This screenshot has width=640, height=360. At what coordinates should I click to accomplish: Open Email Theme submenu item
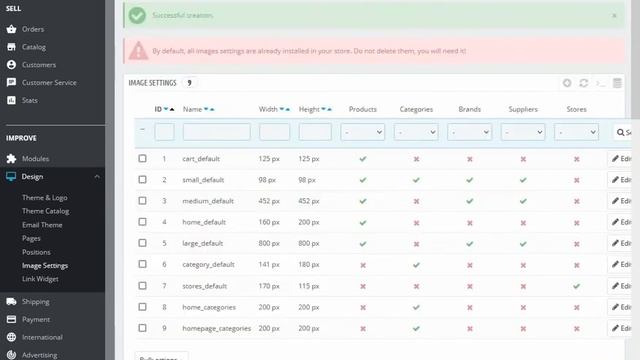42,225
